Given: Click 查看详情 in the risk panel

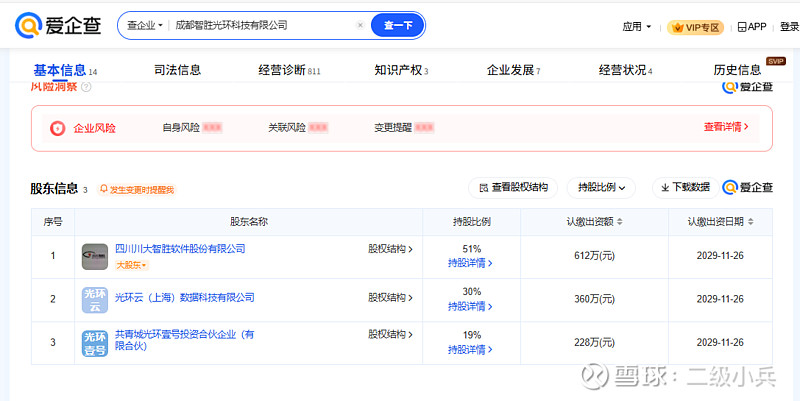Looking at the screenshot, I should [726, 127].
